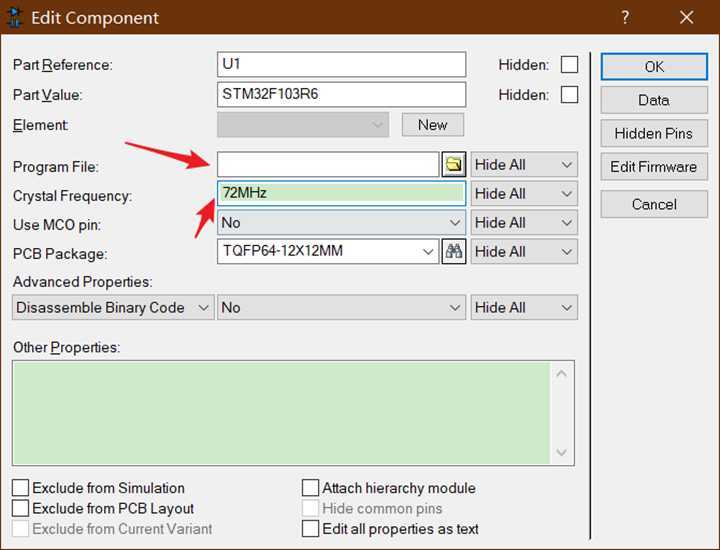Click Other Properties scrollbar up arrow
This screenshot has width=720, height=550.
(x=562, y=374)
